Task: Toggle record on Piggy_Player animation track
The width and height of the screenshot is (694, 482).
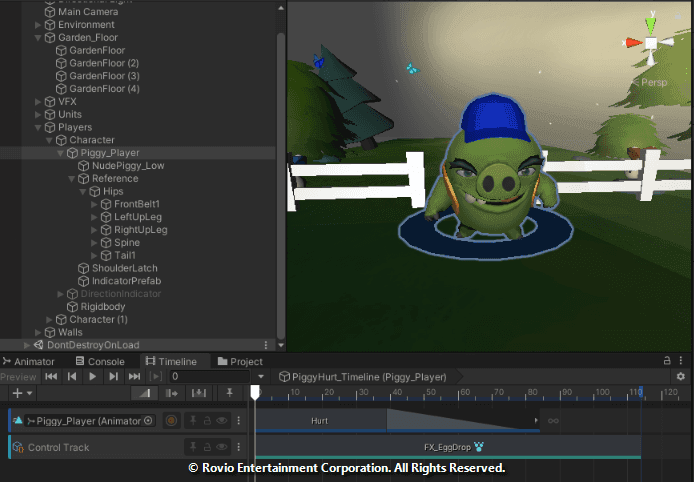Action: (x=171, y=420)
